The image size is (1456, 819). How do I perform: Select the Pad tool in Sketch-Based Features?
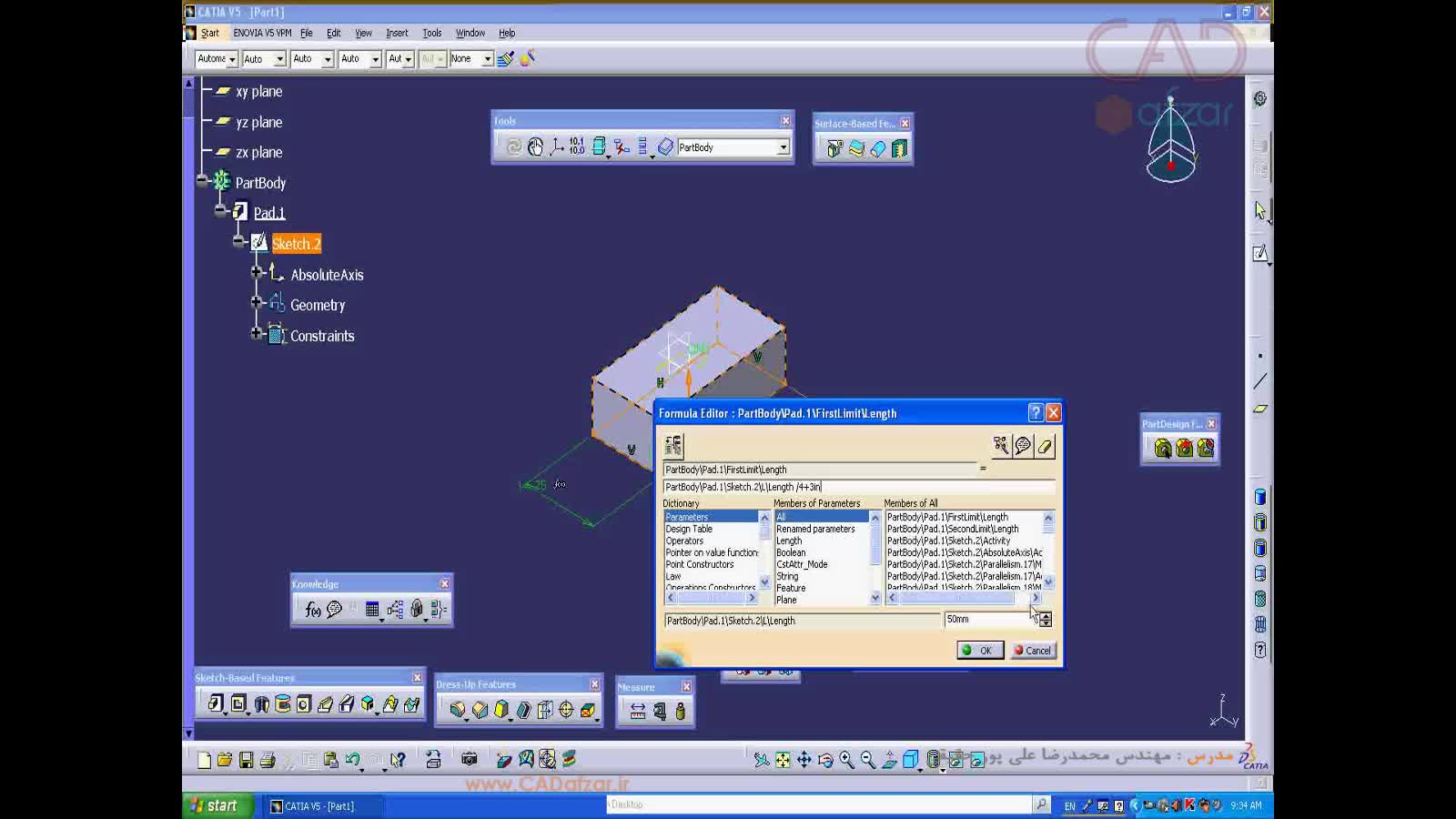(216, 703)
